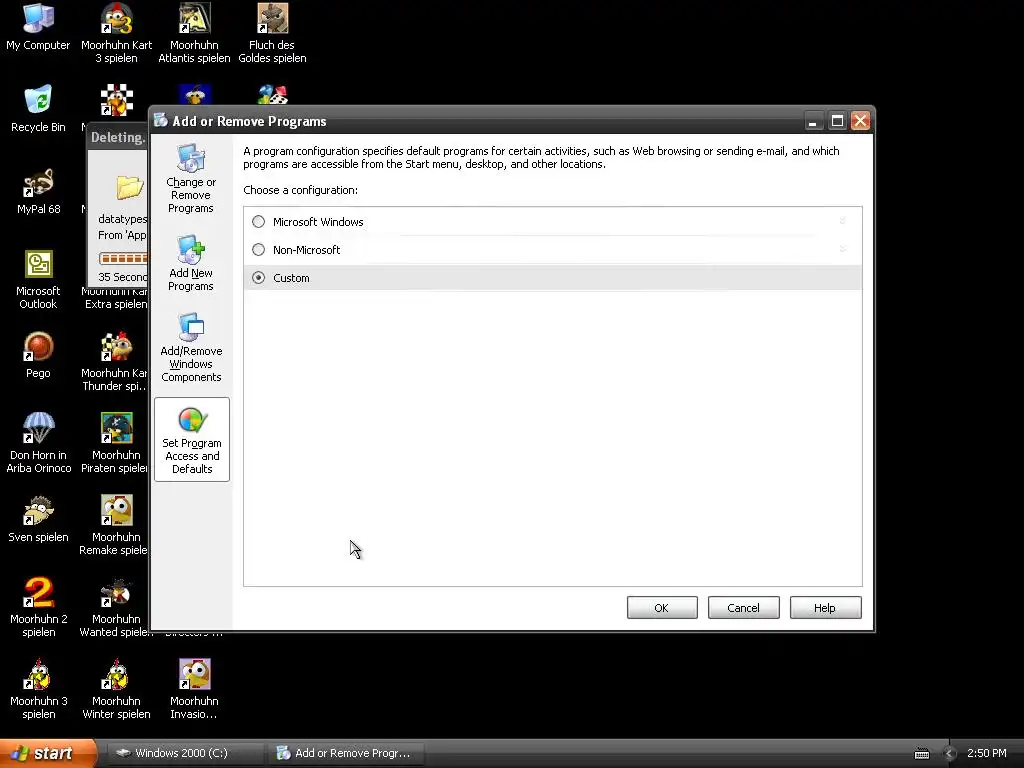Screen dimensions: 1024x768
Task: Click the Add or Remove Programs title bar icon
Action: (x=161, y=121)
